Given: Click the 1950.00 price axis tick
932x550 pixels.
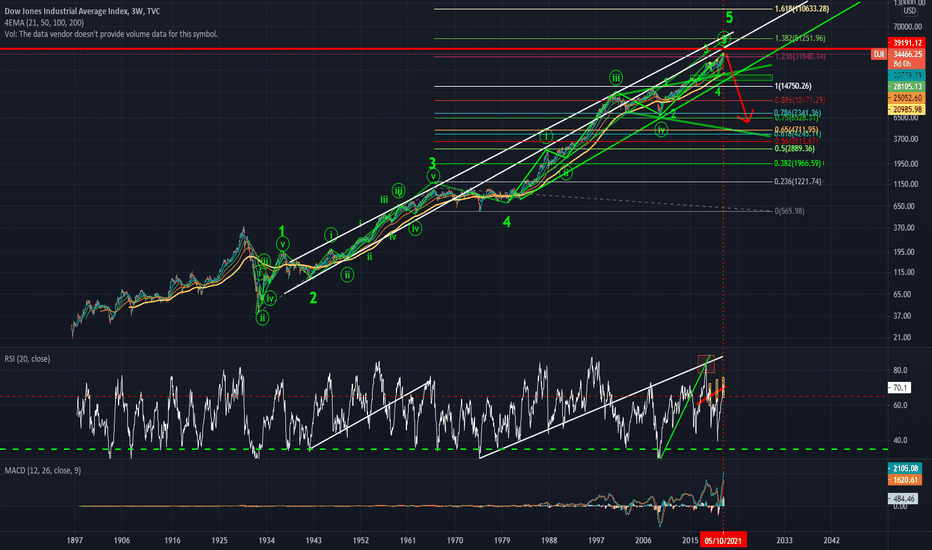Looking at the screenshot, I should click(906, 164).
